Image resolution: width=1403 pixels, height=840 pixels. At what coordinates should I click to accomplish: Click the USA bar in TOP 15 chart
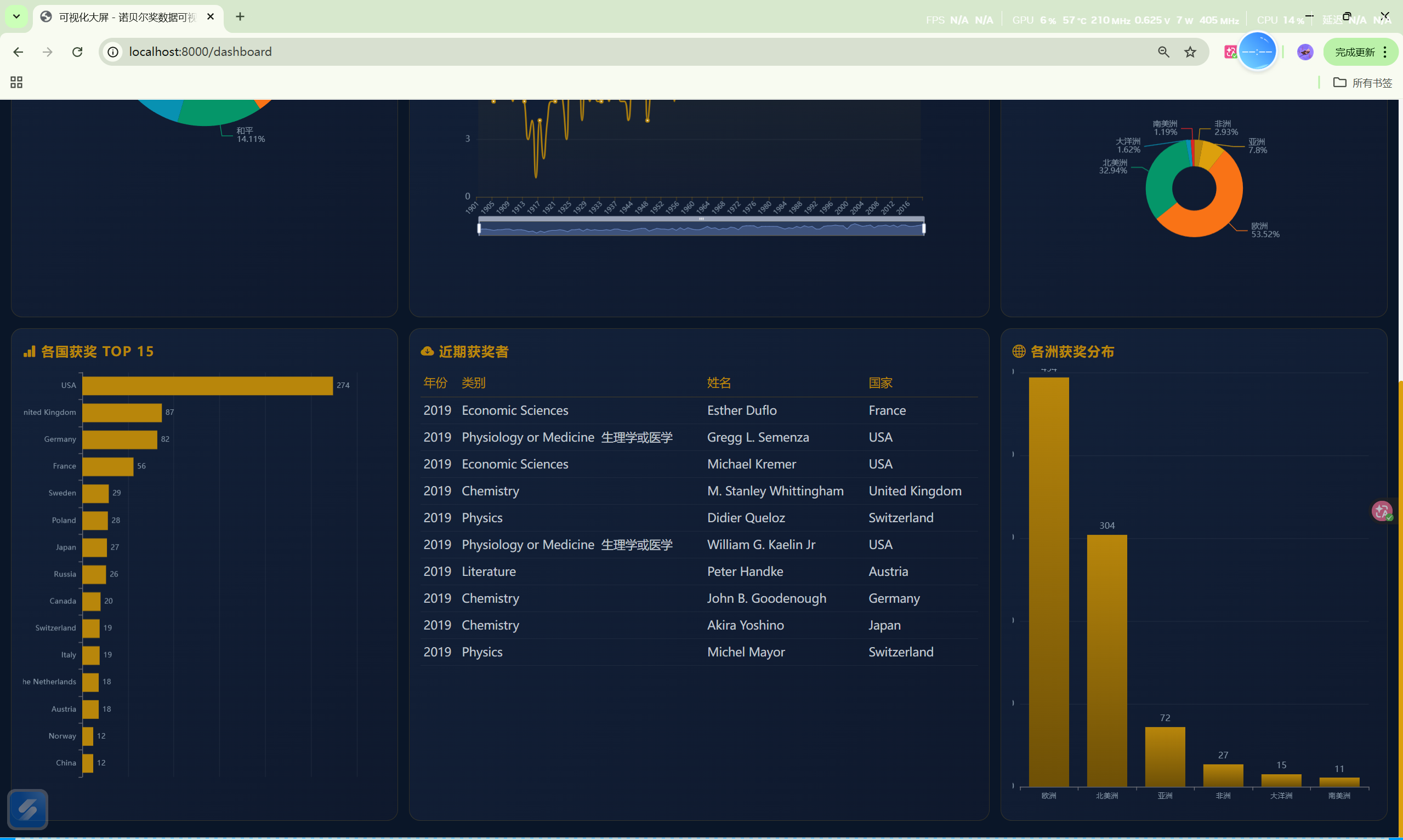coord(207,385)
